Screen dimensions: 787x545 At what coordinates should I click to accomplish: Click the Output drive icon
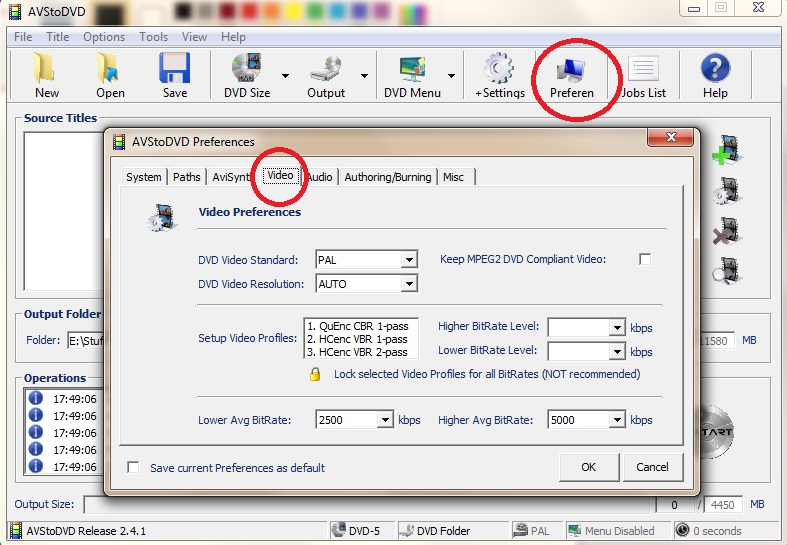tap(326, 69)
